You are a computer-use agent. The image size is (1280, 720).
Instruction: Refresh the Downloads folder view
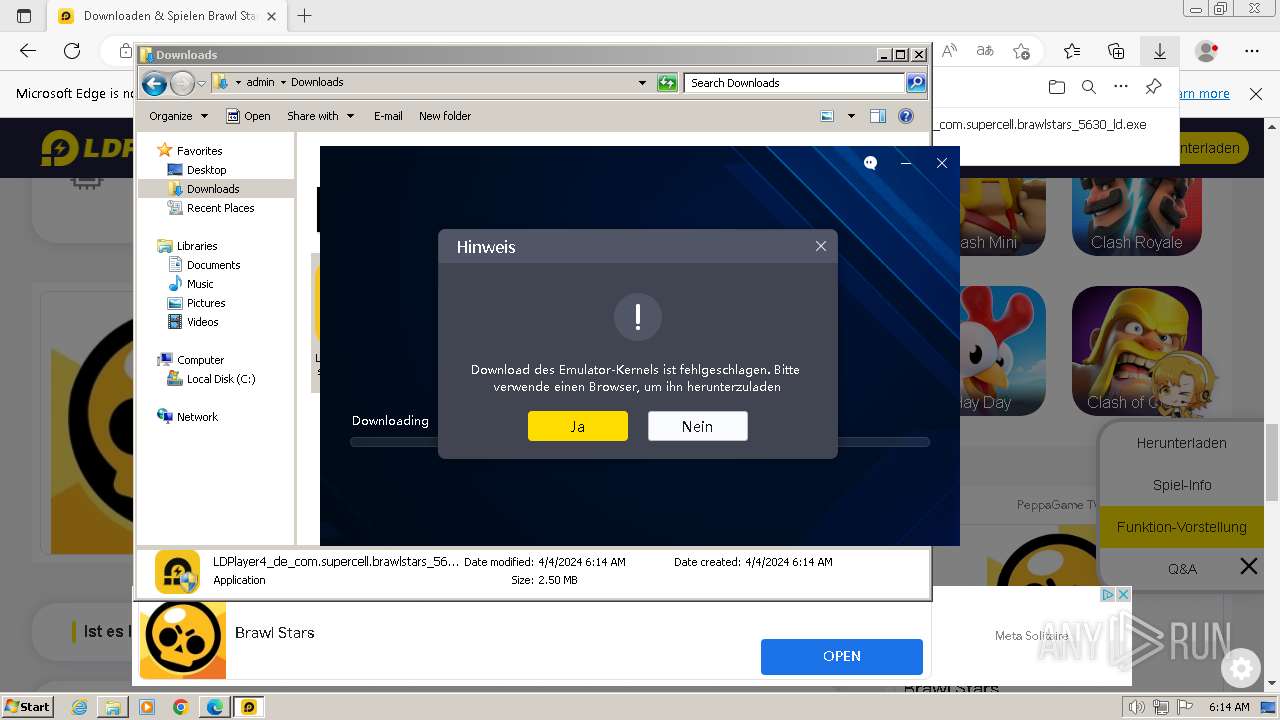(x=667, y=83)
